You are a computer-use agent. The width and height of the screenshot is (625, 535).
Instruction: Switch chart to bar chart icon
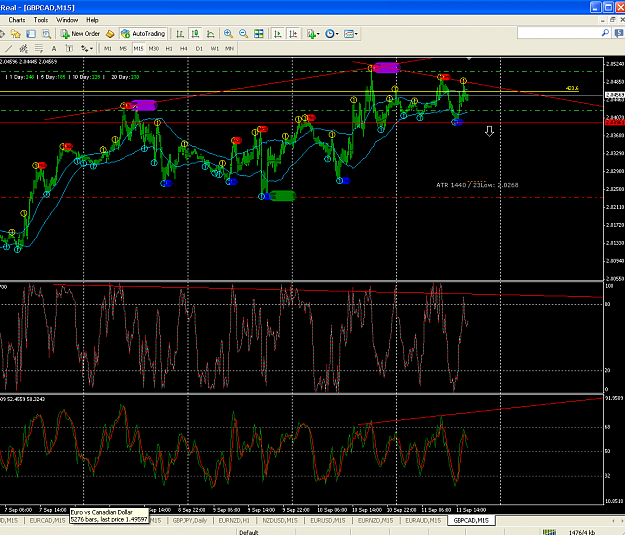point(180,34)
